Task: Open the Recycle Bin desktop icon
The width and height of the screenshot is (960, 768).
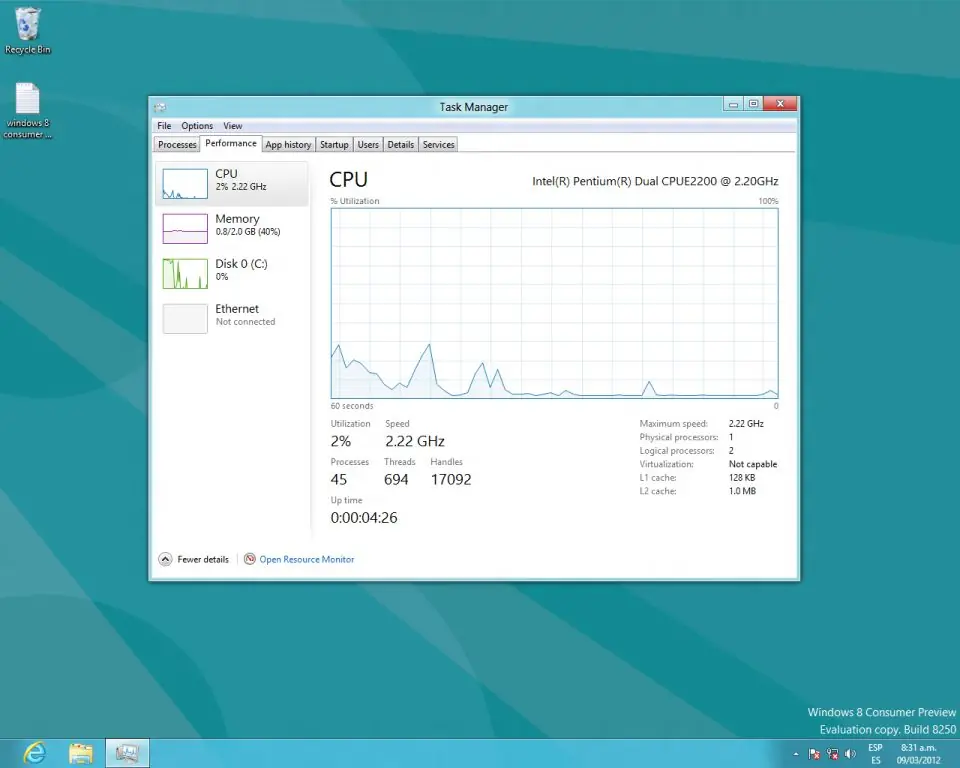Action: coord(27,31)
